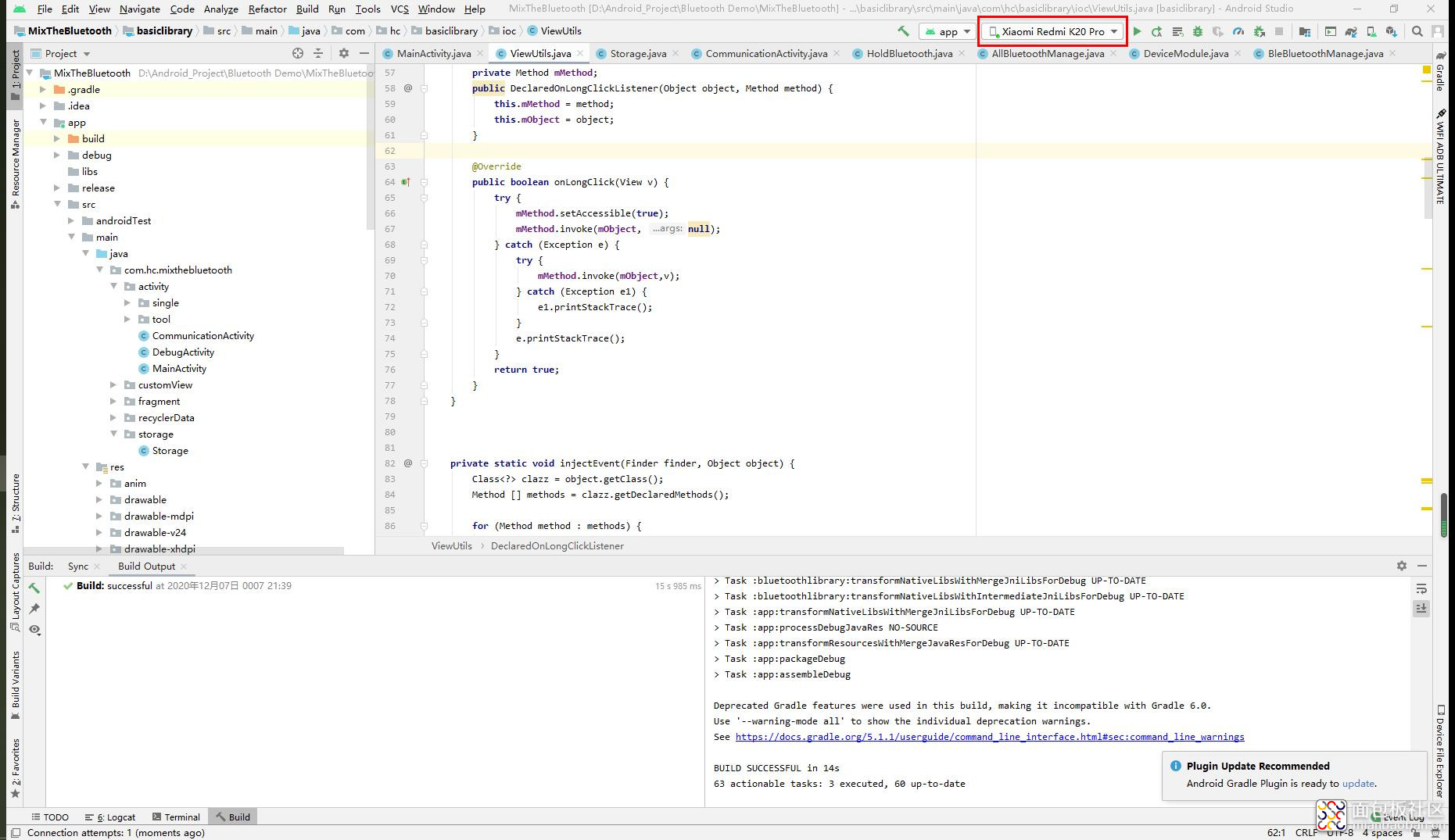Open the Xiaomi Redmi K20 Pro device dropdown
This screenshot has height=840, width=1455.
click(1052, 31)
